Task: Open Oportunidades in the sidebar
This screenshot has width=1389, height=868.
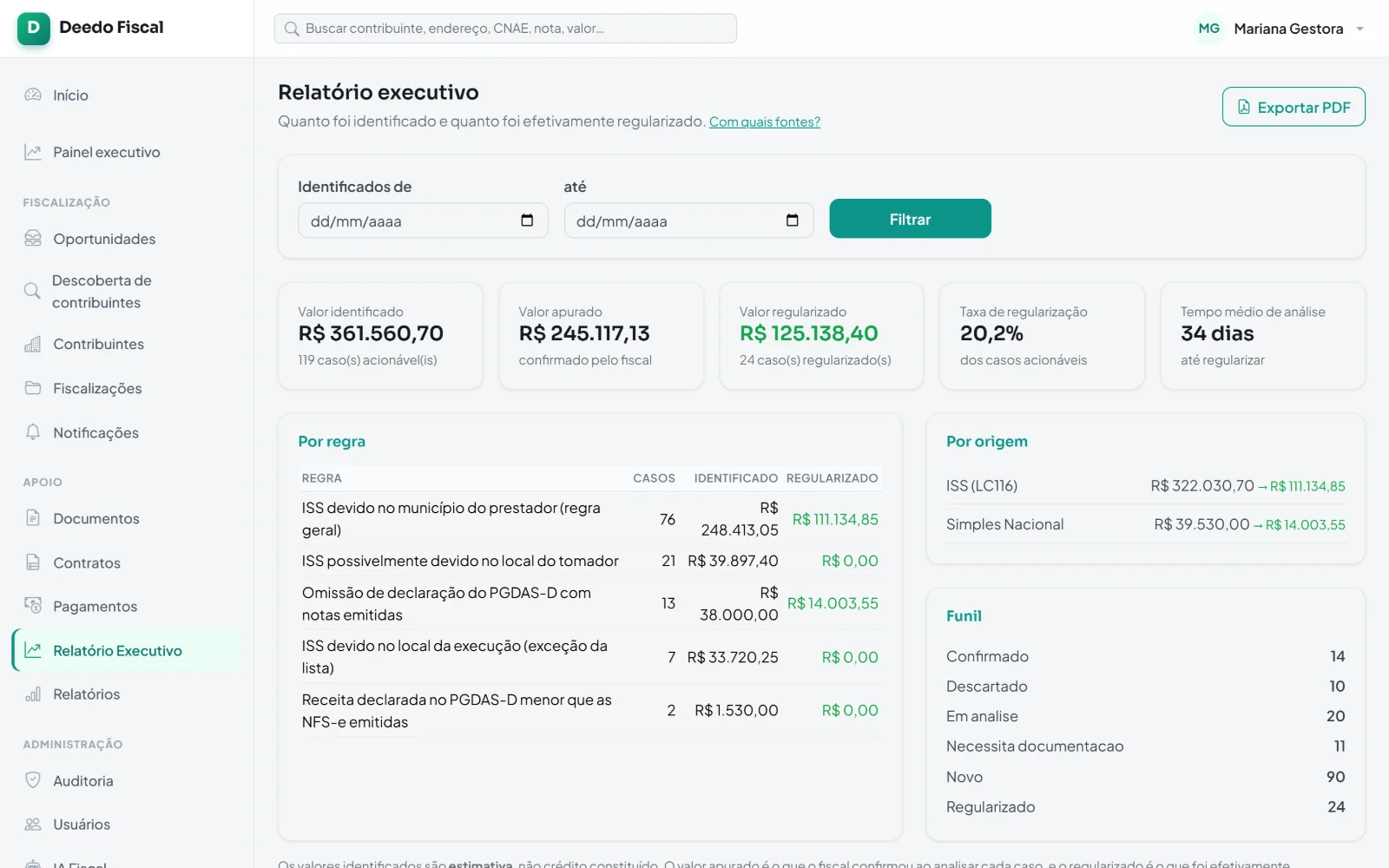Action: pos(128,239)
